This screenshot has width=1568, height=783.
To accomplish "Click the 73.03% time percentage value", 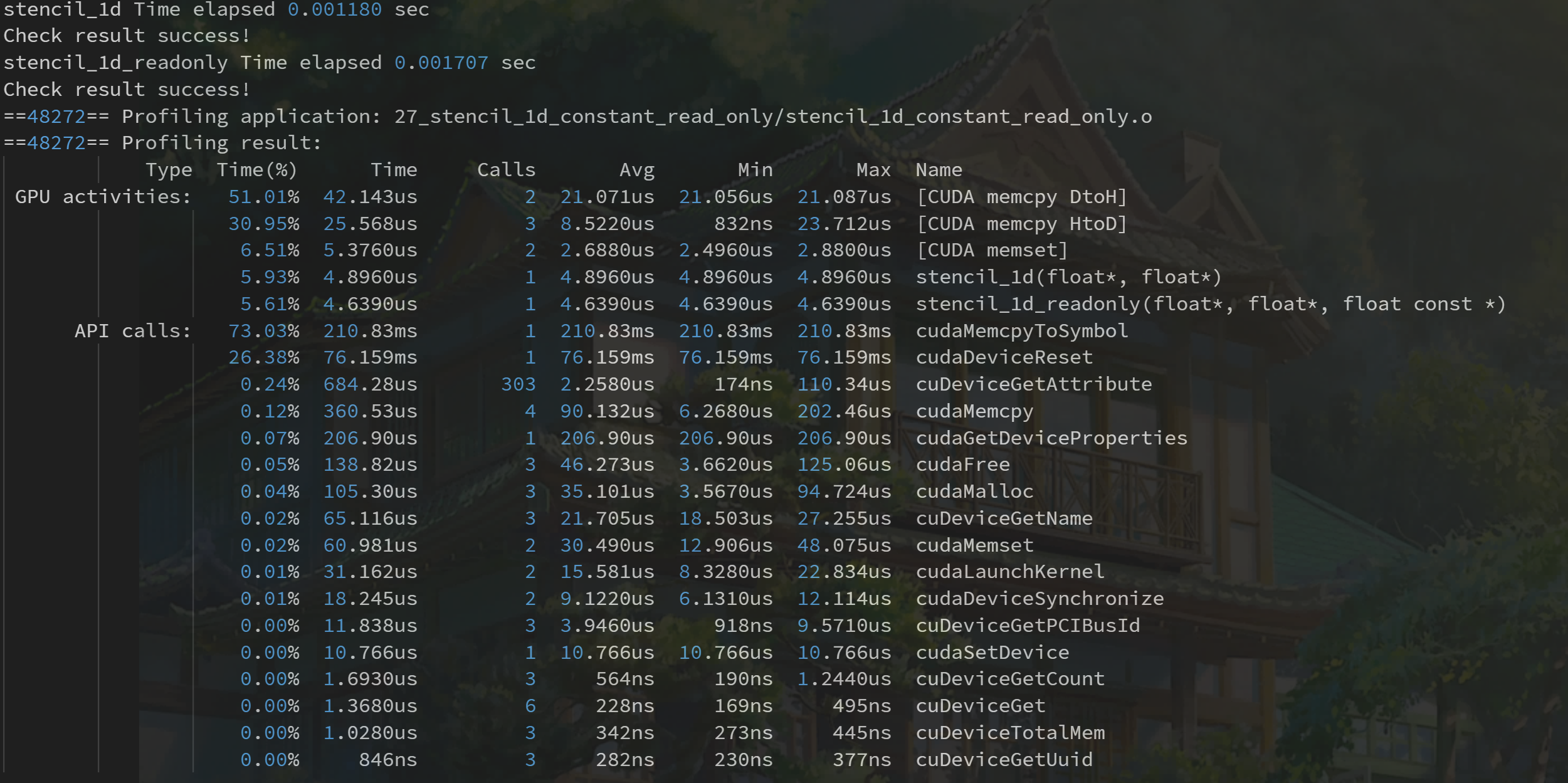I will click(263, 331).
